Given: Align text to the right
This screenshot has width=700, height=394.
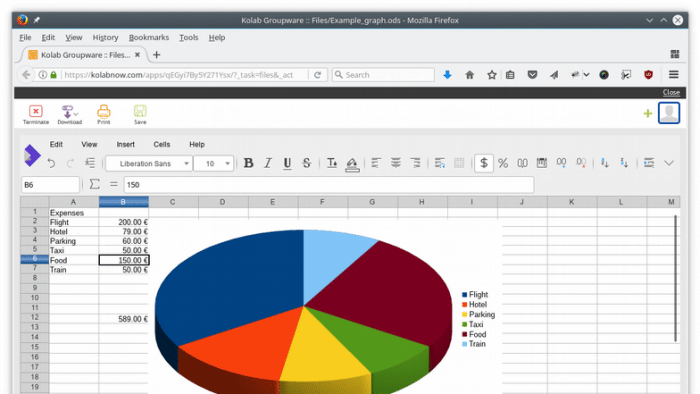Looking at the screenshot, I should click(x=415, y=163).
